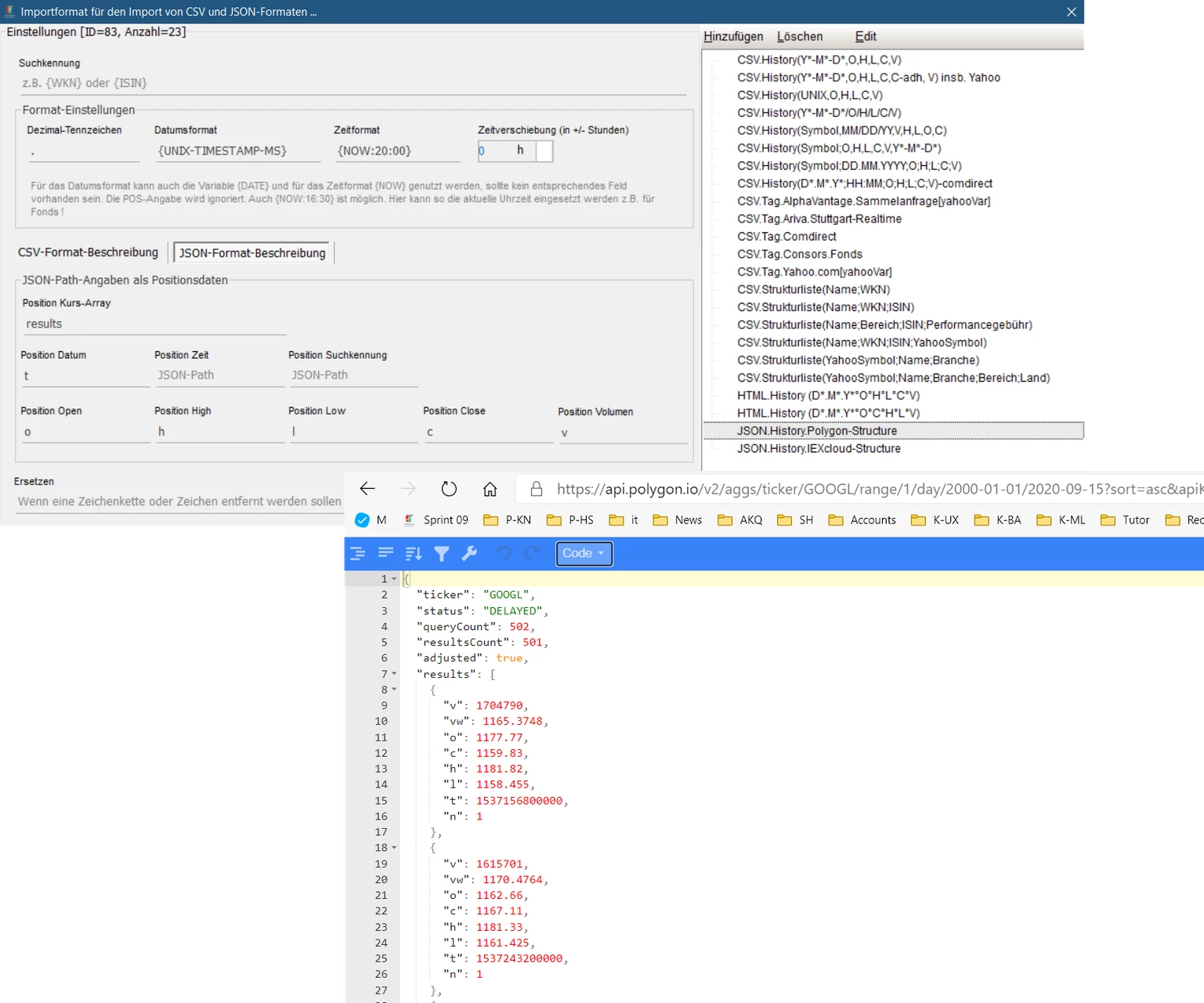The height and width of the screenshot is (1003, 1204).
Task: Format JSON with indentation
Action: (358, 553)
